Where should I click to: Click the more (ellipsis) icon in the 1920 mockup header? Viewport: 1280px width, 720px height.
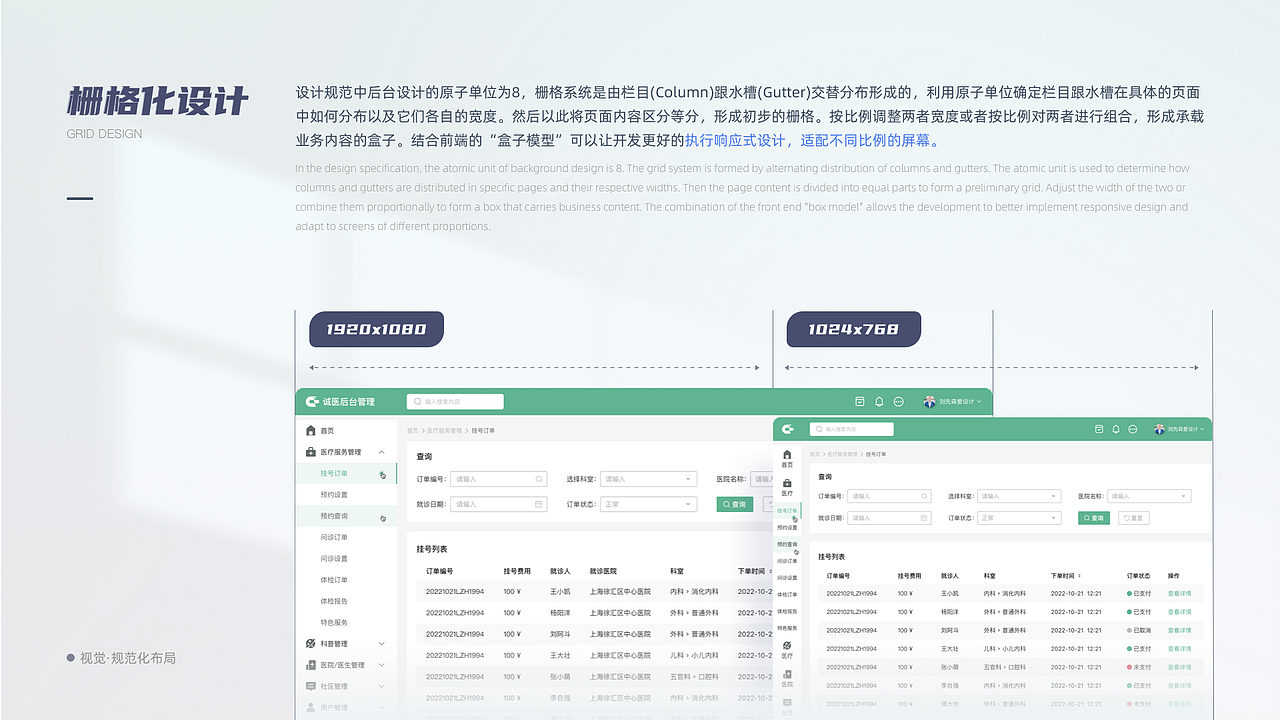[898, 401]
